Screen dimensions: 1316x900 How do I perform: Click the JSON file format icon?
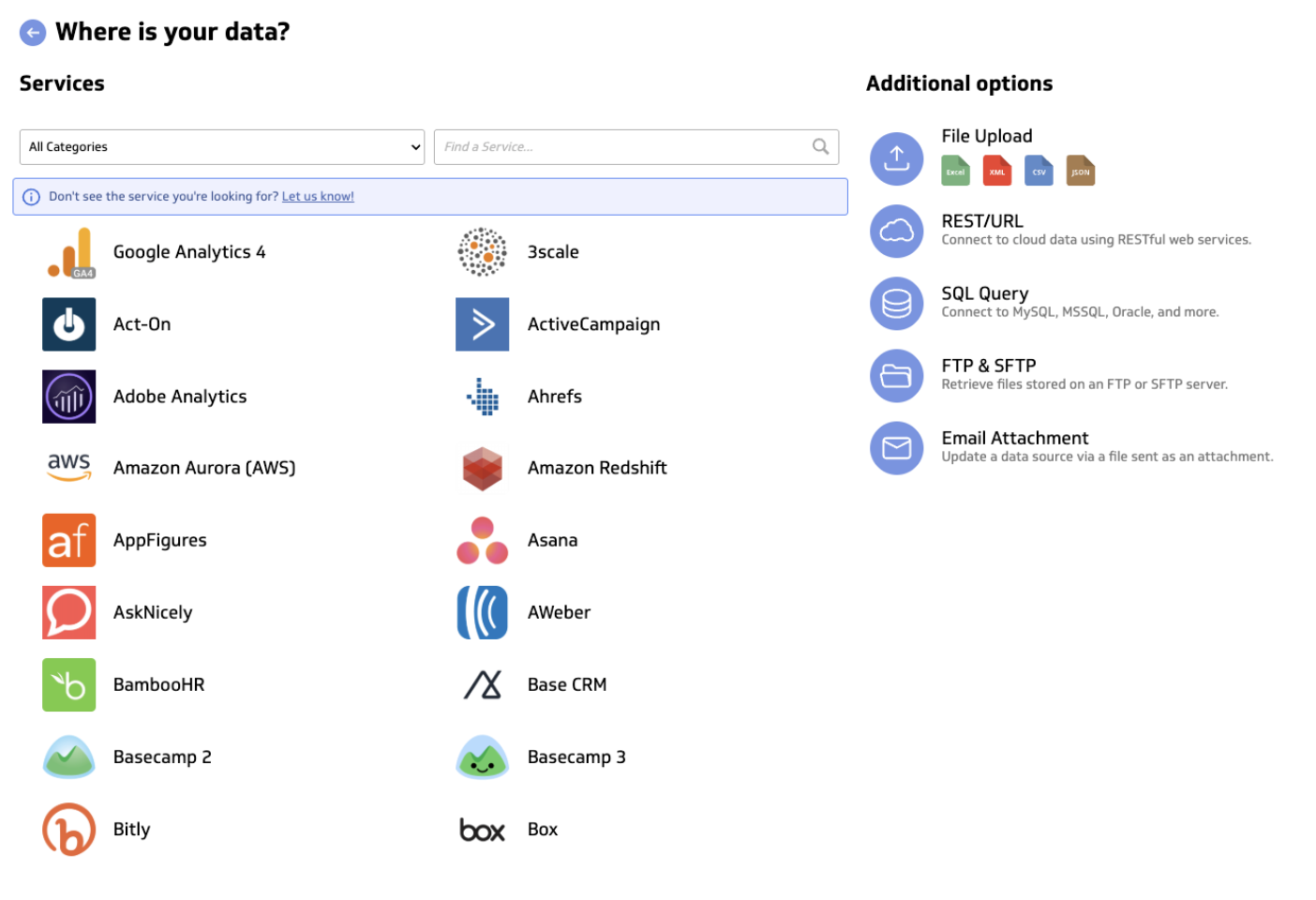click(1080, 171)
